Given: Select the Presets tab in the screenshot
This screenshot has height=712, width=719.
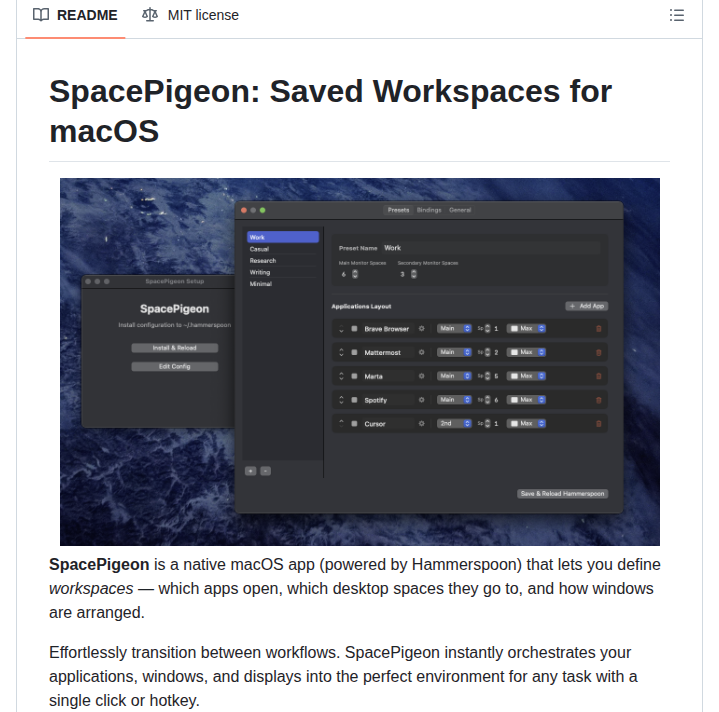Looking at the screenshot, I should [x=398, y=210].
